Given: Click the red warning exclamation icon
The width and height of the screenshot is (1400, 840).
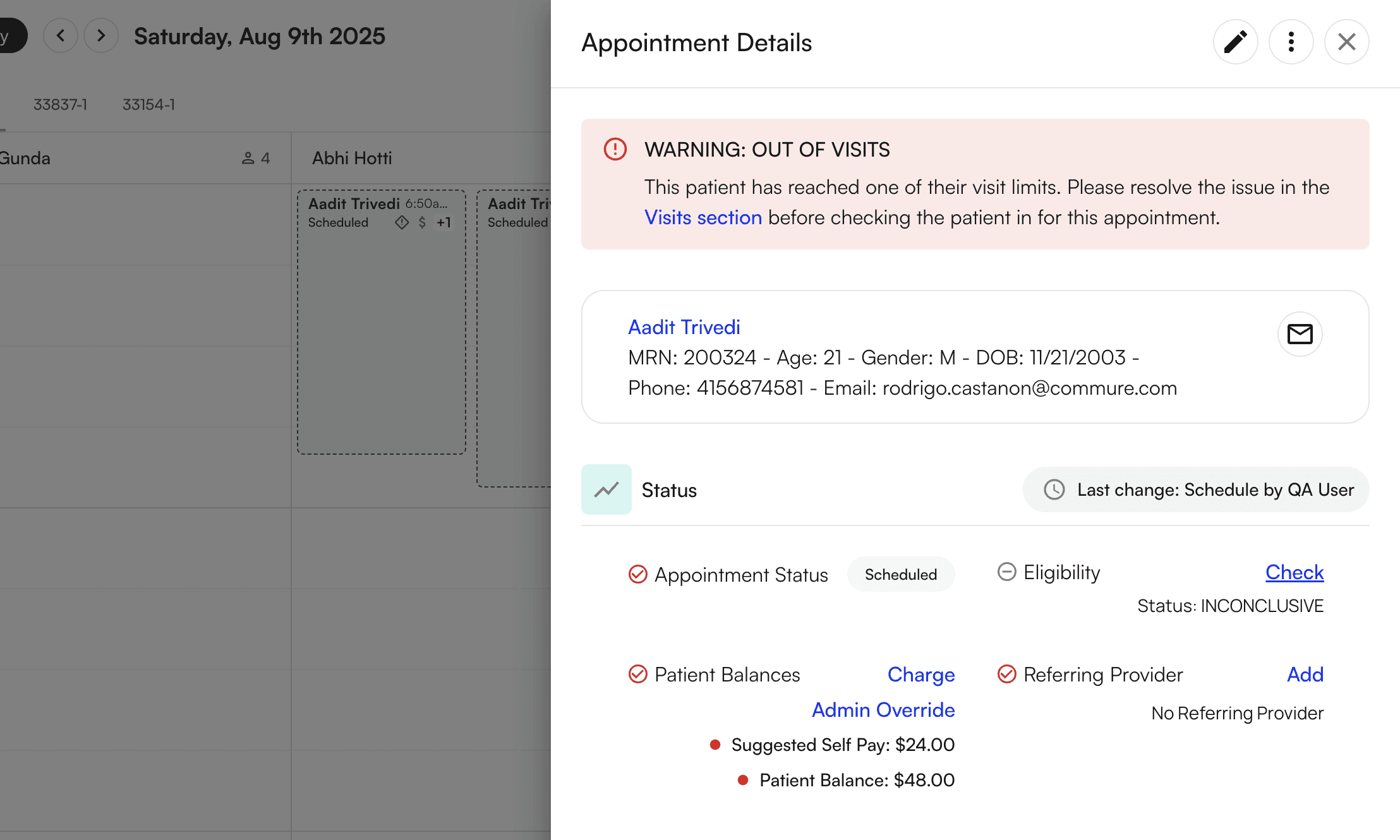Looking at the screenshot, I should click(615, 150).
